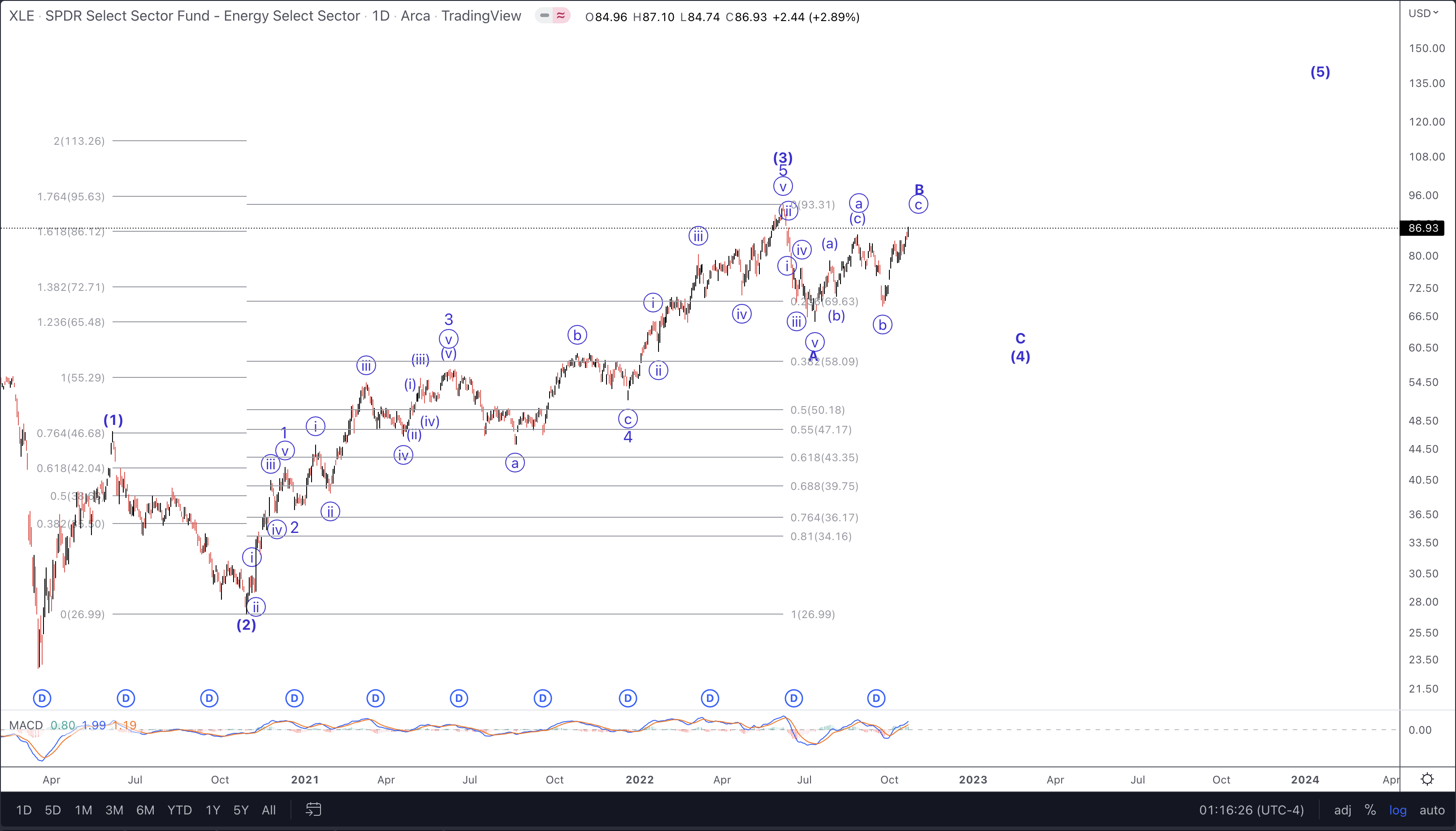Toggle auto scale mode

pos(1432,810)
